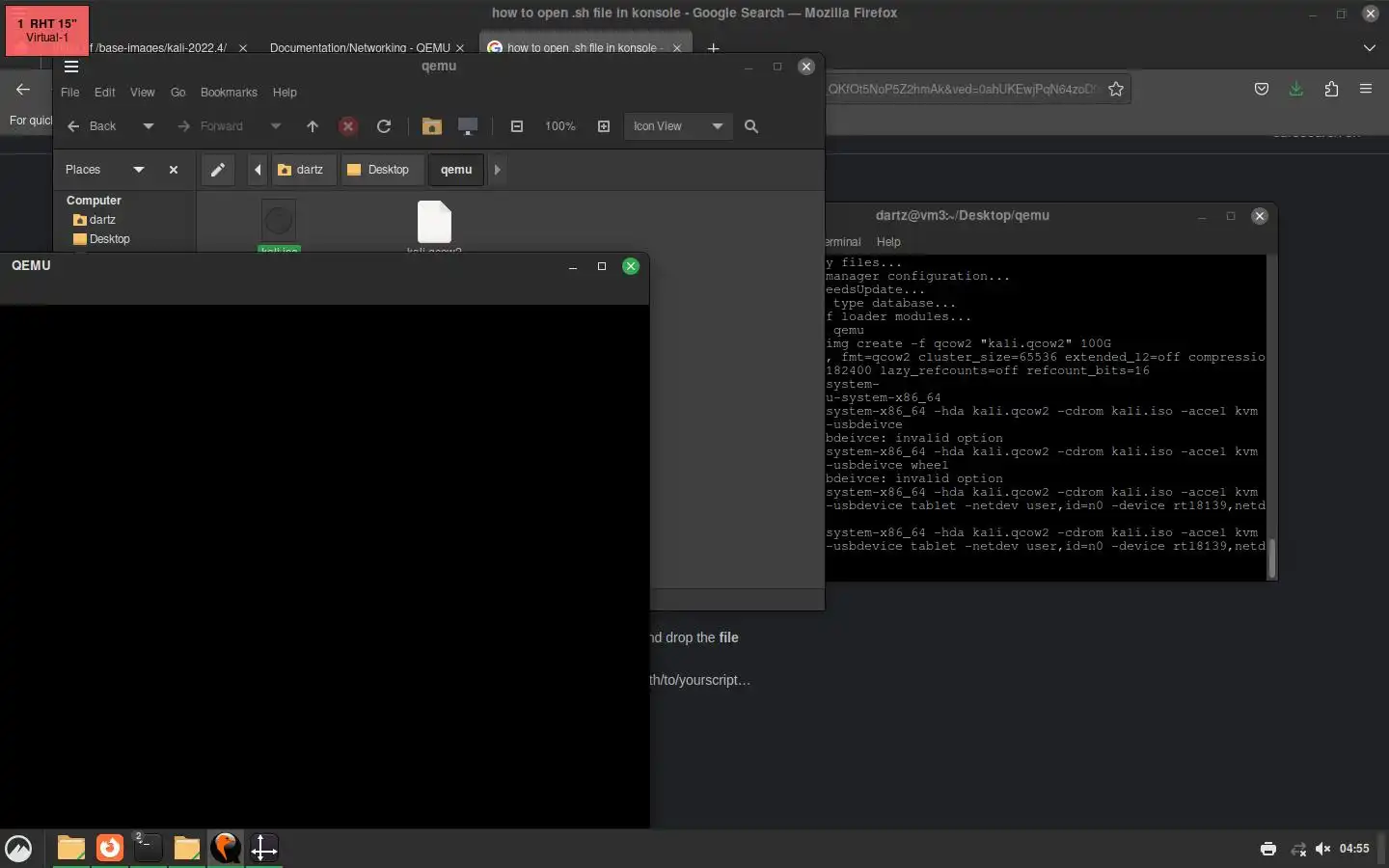1389x868 pixels.
Task: Open the network connection tray icon
Action: click(1298, 849)
